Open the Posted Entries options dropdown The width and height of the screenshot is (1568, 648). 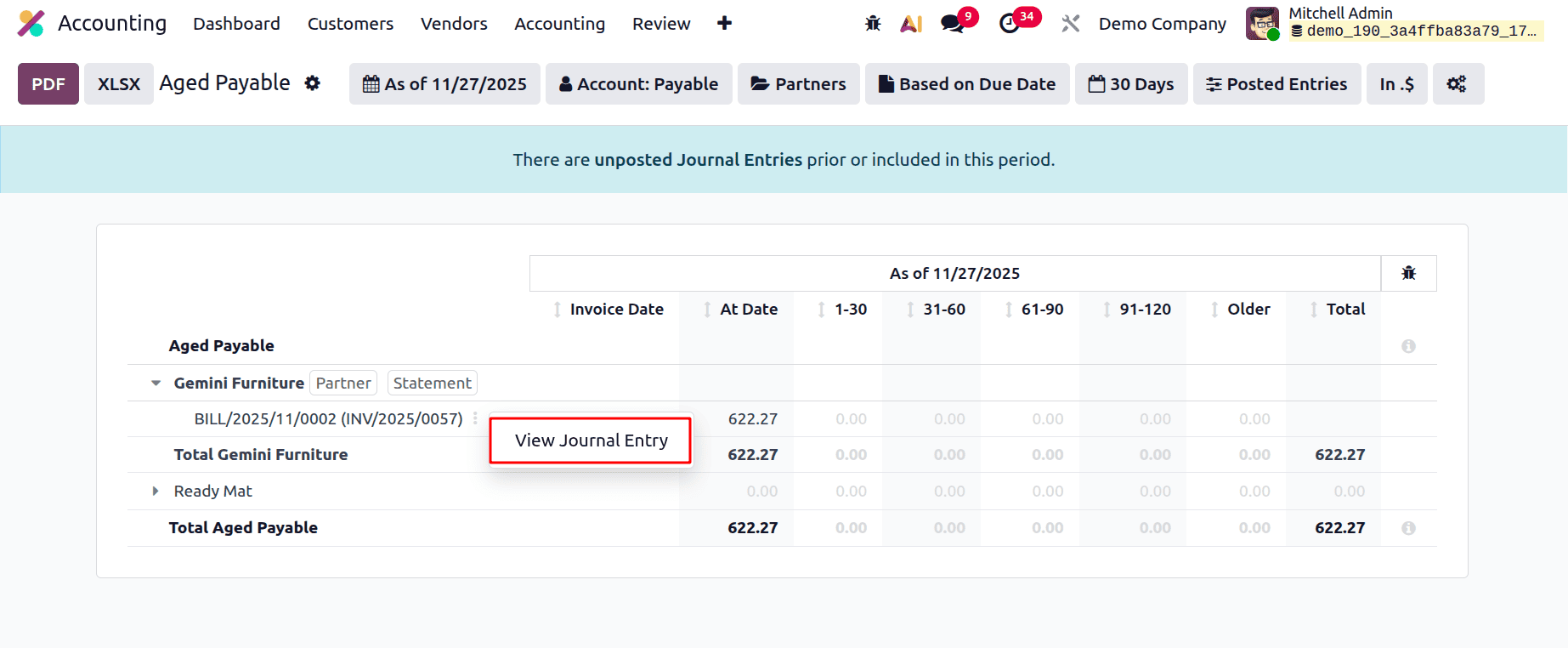1276,83
